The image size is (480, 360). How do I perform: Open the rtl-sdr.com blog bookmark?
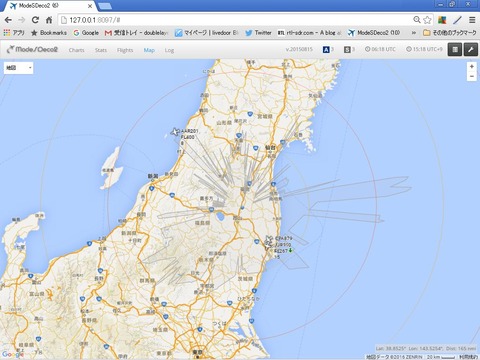coord(309,33)
